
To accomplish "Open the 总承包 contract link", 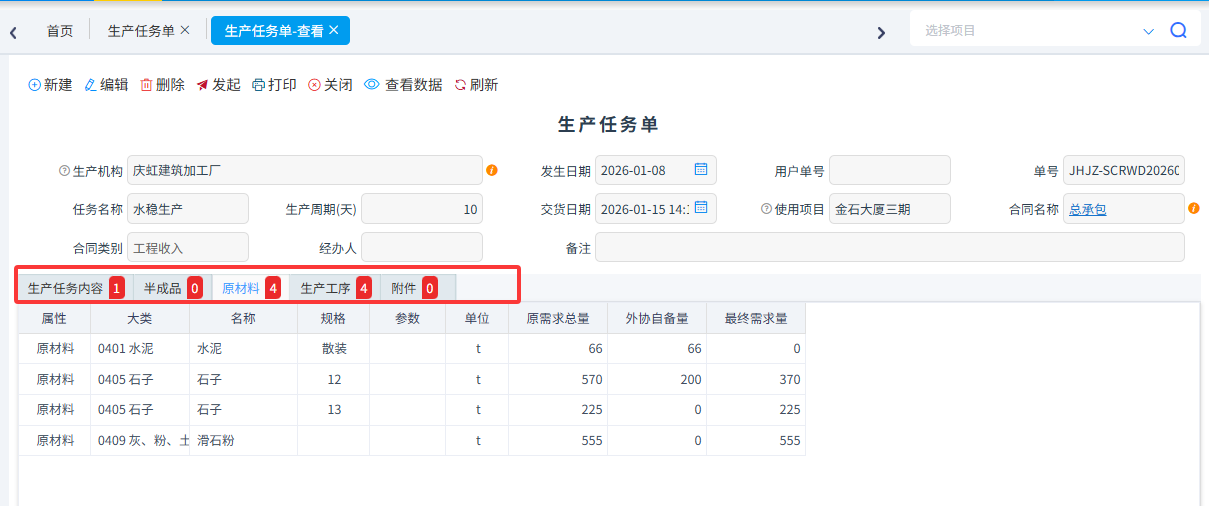I will [1088, 209].
